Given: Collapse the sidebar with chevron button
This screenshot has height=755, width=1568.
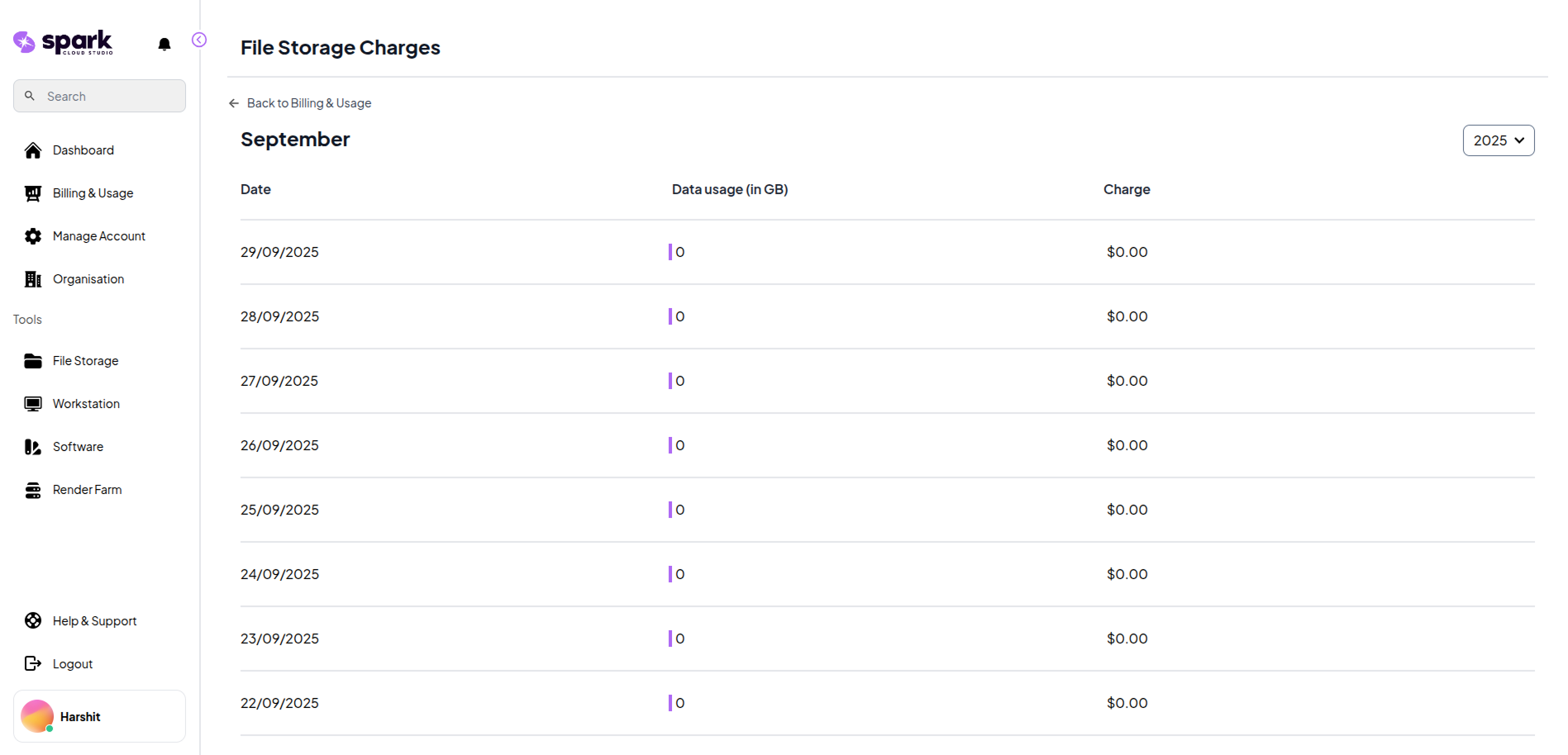Looking at the screenshot, I should click(199, 40).
